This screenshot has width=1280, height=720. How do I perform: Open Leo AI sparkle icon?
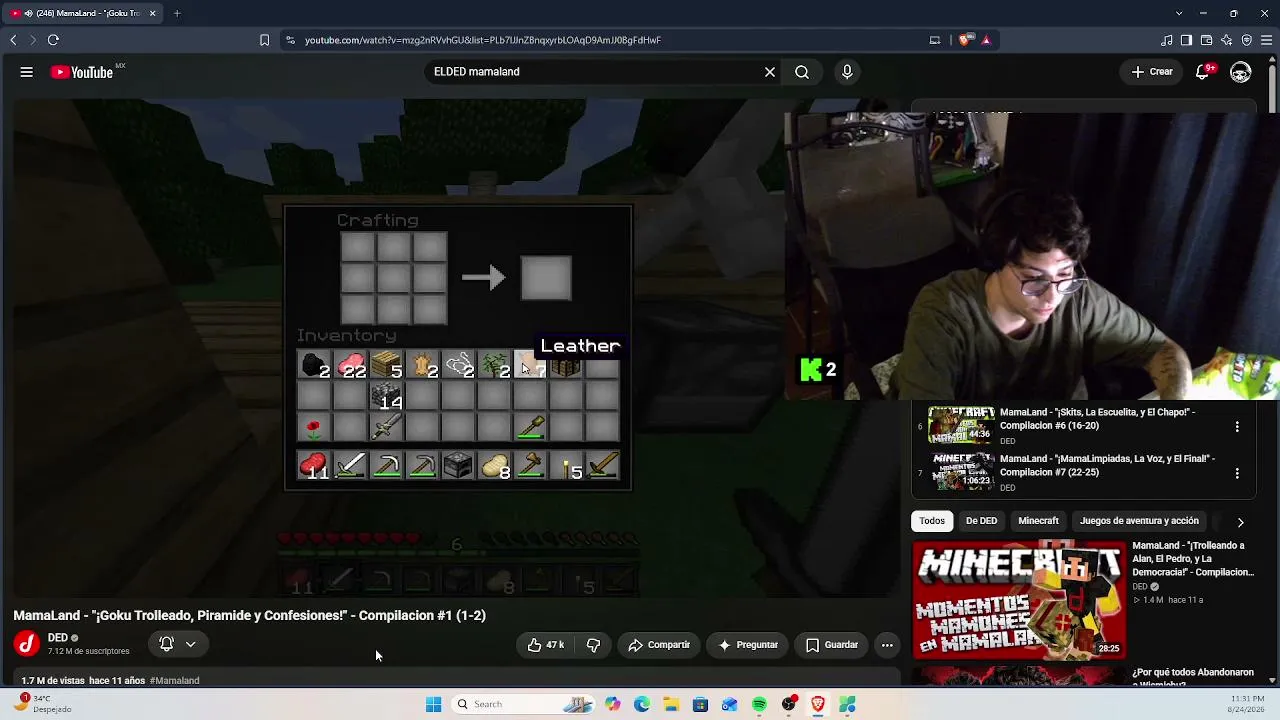pos(1226,40)
